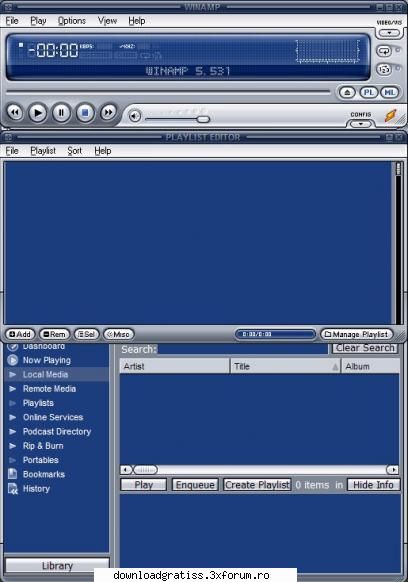Open the Playlist Editor Help menu
Screen dimensions: 408x582
pos(103,151)
